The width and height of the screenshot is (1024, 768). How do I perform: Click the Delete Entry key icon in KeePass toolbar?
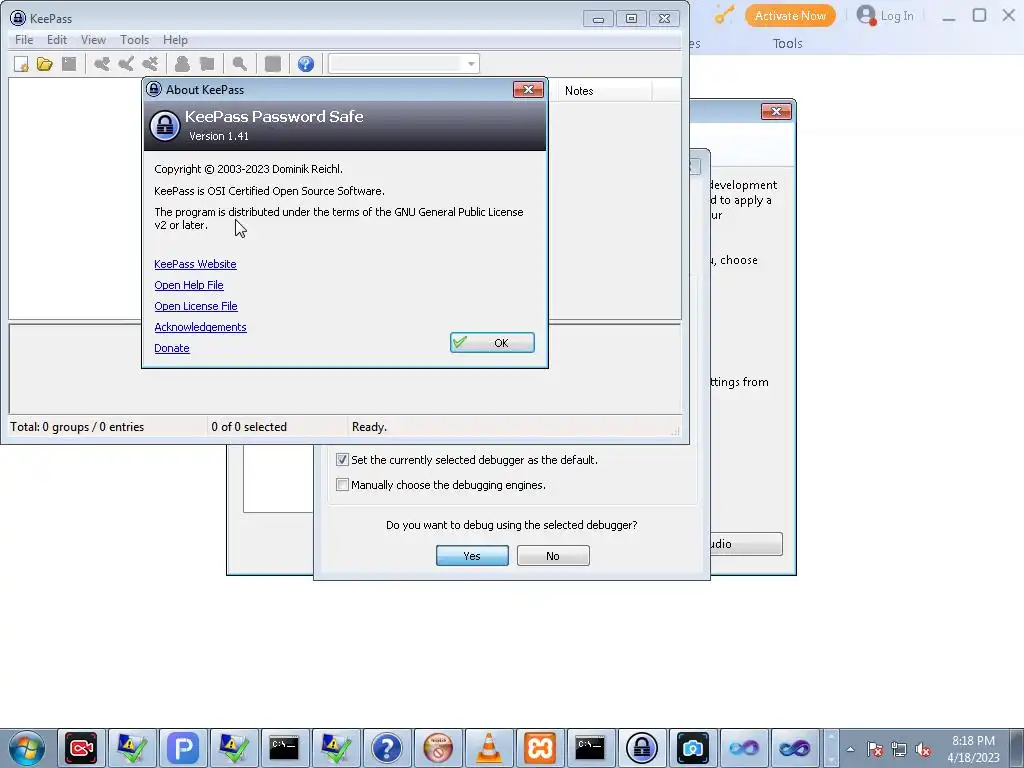click(x=150, y=64)
